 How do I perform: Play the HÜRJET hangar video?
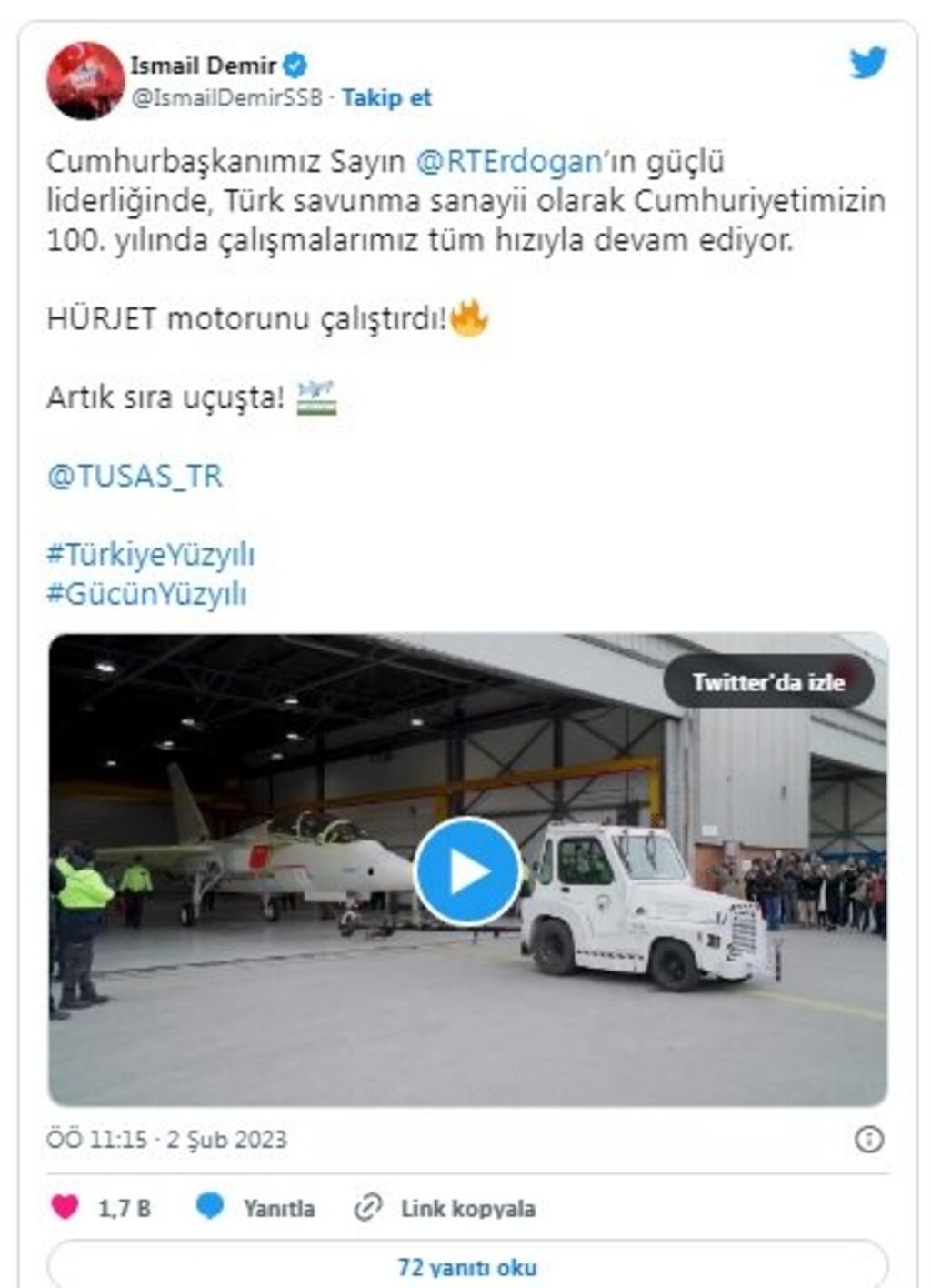pos(468,871)
